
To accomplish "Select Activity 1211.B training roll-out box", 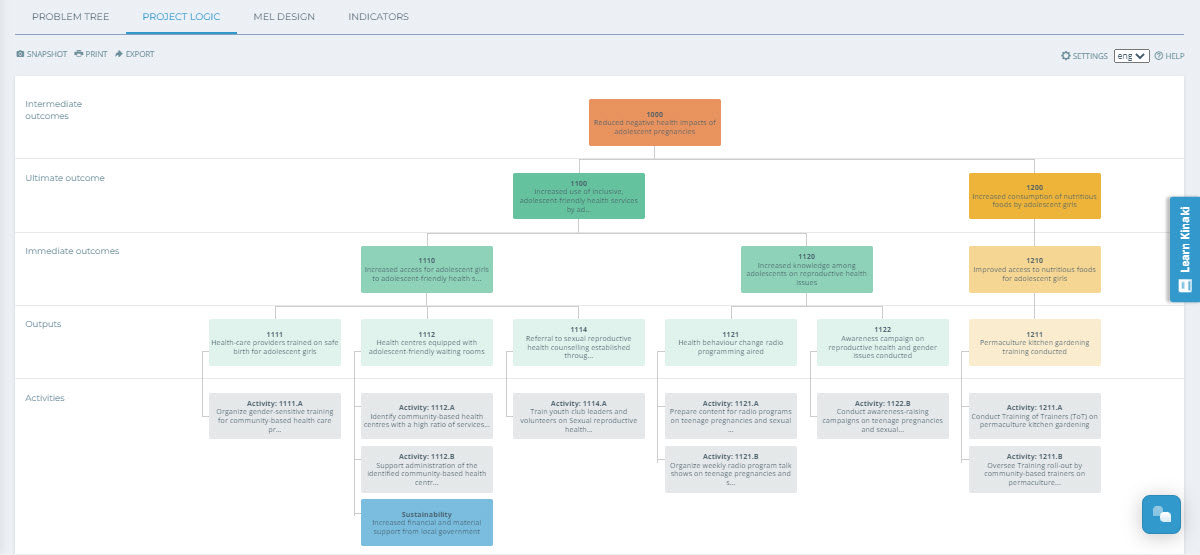I will (x=1034, y=469).
